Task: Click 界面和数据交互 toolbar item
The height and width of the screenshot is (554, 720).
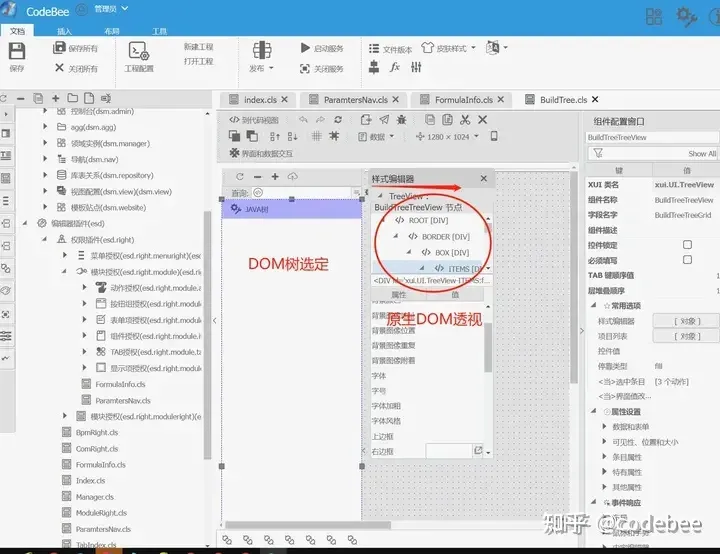Action: [x=260, y=154]
